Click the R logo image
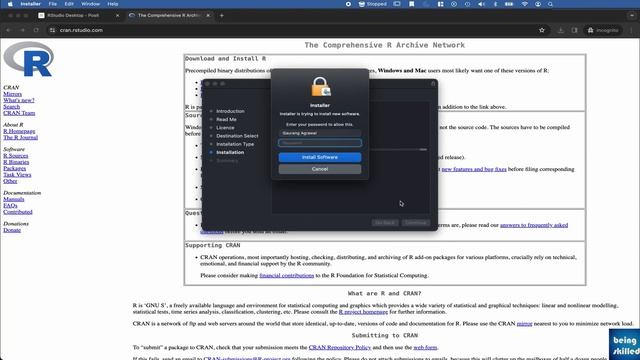The width and height of the screenshot is (640, 360). click(x=29, y=59)
